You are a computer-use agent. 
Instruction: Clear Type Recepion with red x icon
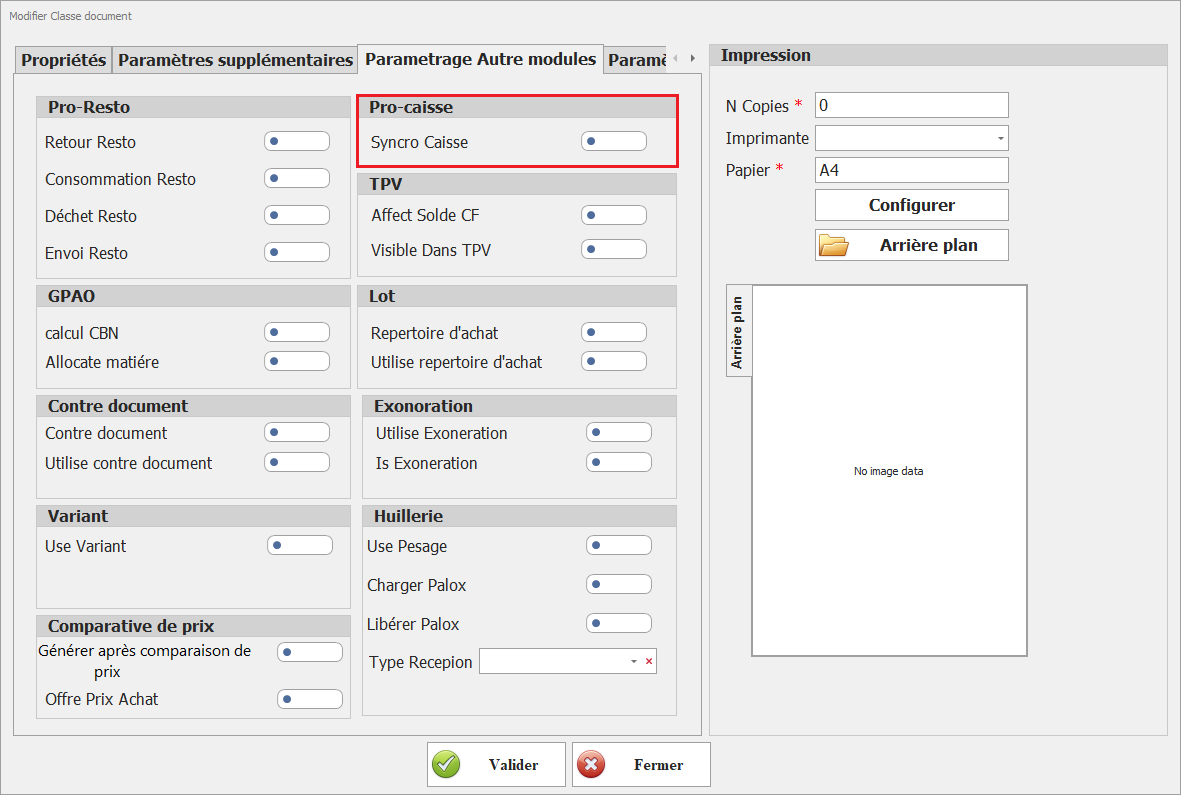tap(648, 662)
